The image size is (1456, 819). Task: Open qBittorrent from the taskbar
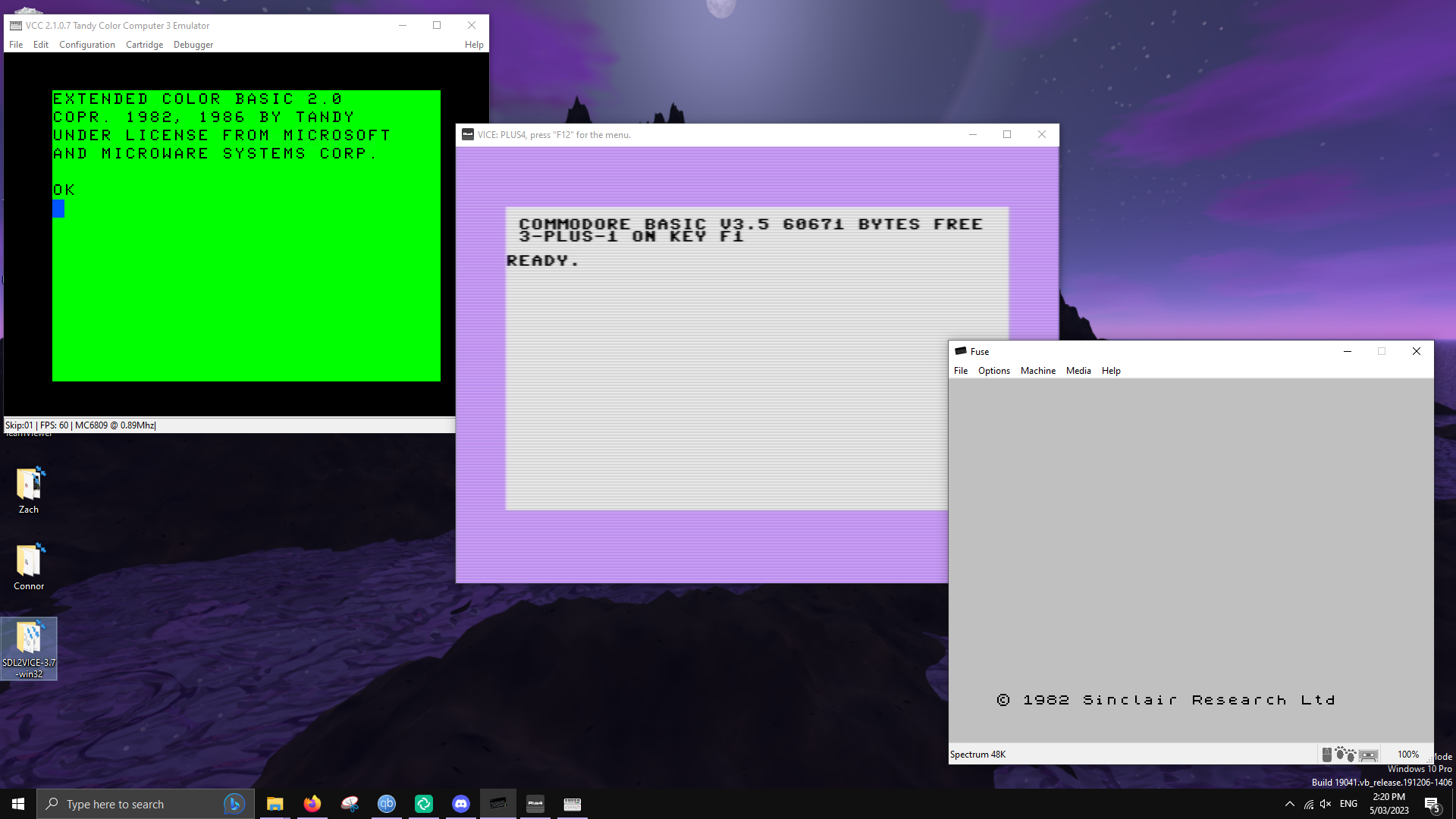point(387,804)
